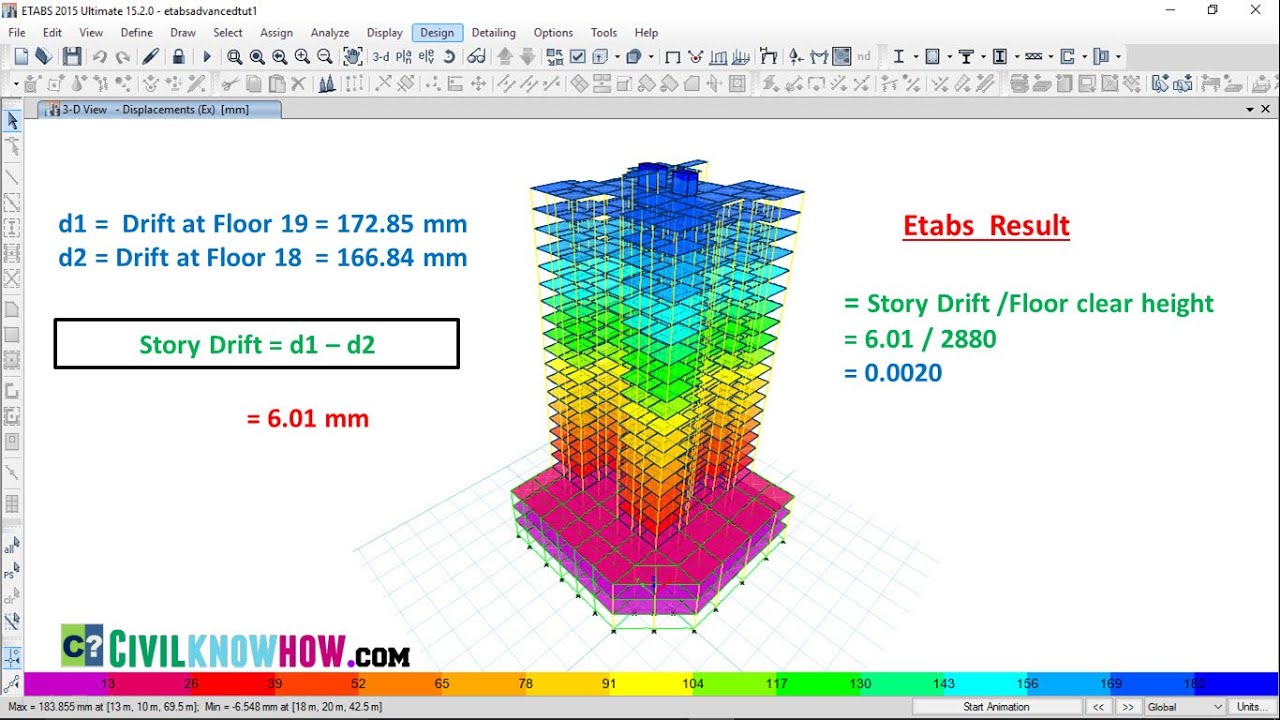This screenshot has width=1280, height=720.
Task: Open the Define menu
Action: (137, 33)
